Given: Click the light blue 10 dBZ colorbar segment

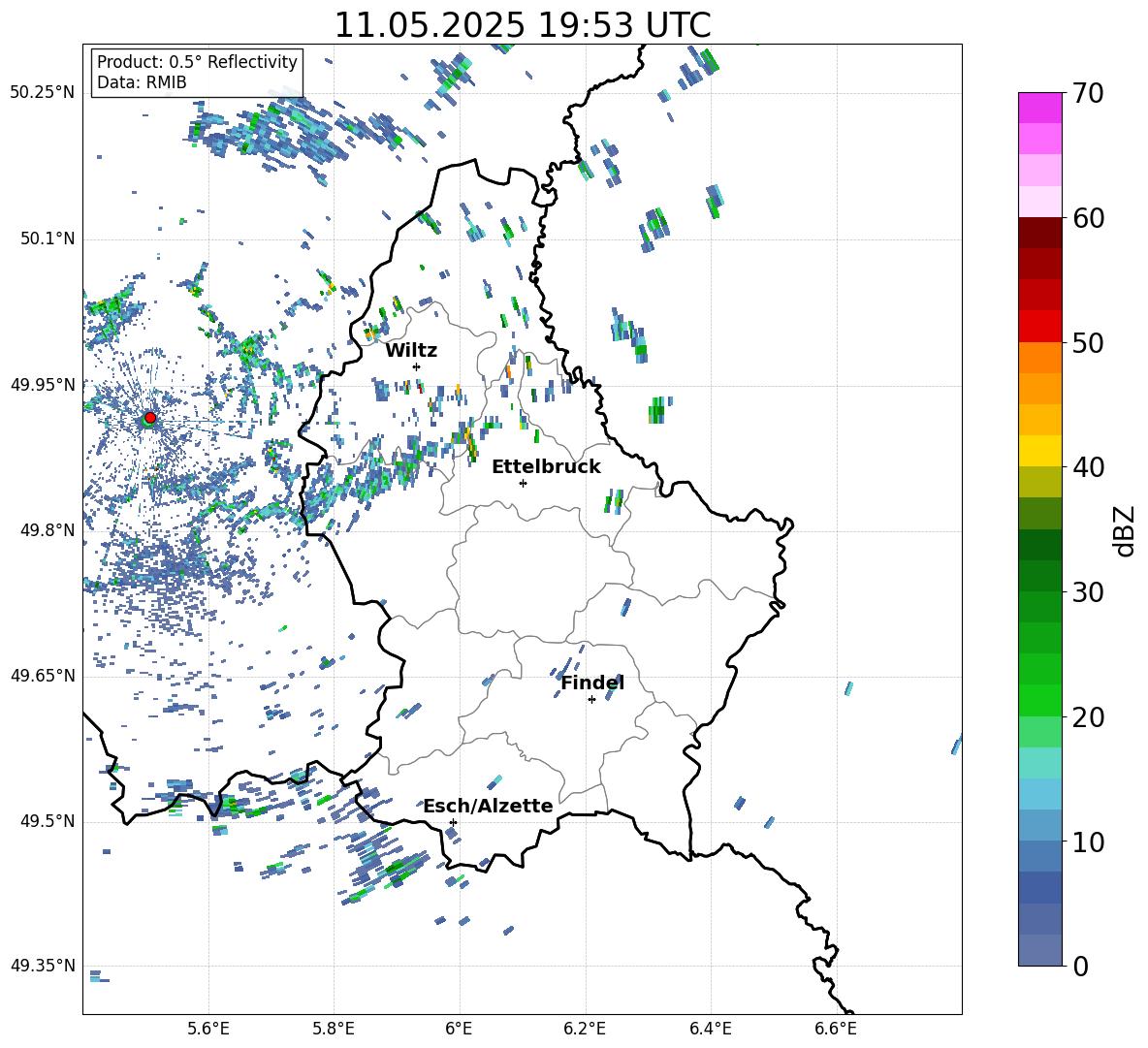Looking at the screenshot, I should pos(1039,826).
